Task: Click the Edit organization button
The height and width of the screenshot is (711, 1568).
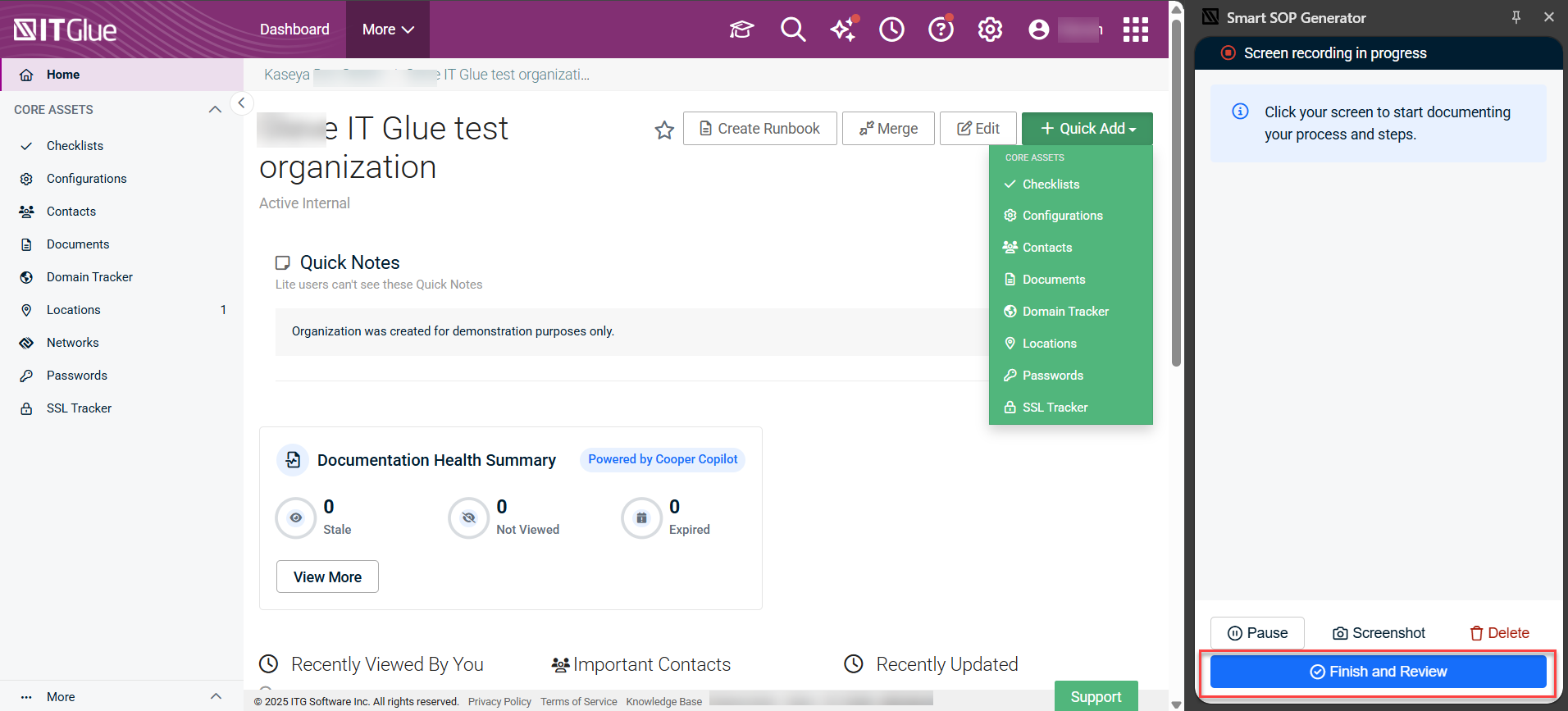Action: tap(978, 129)
